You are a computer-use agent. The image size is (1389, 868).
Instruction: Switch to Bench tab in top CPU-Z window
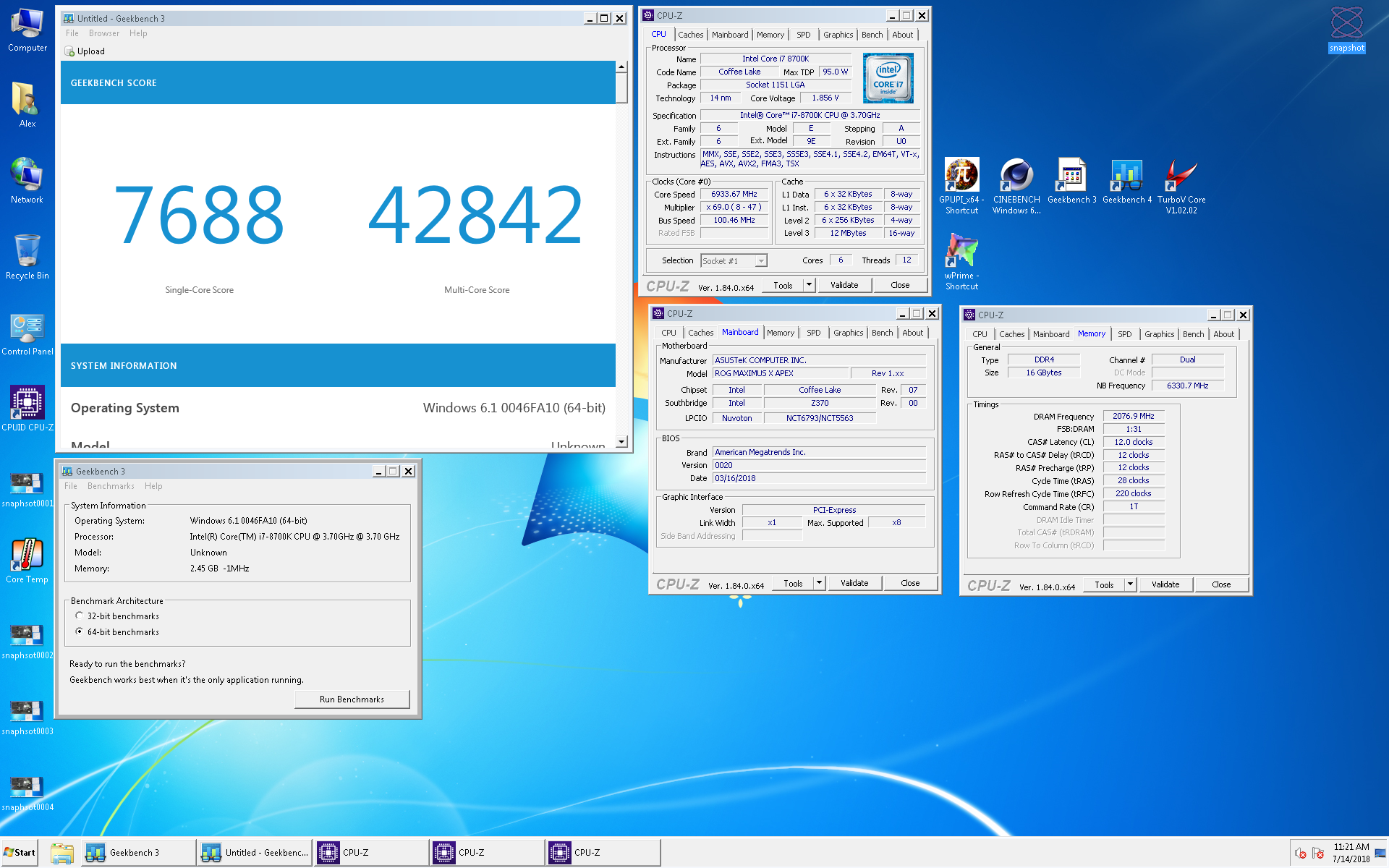coord(872,35)
